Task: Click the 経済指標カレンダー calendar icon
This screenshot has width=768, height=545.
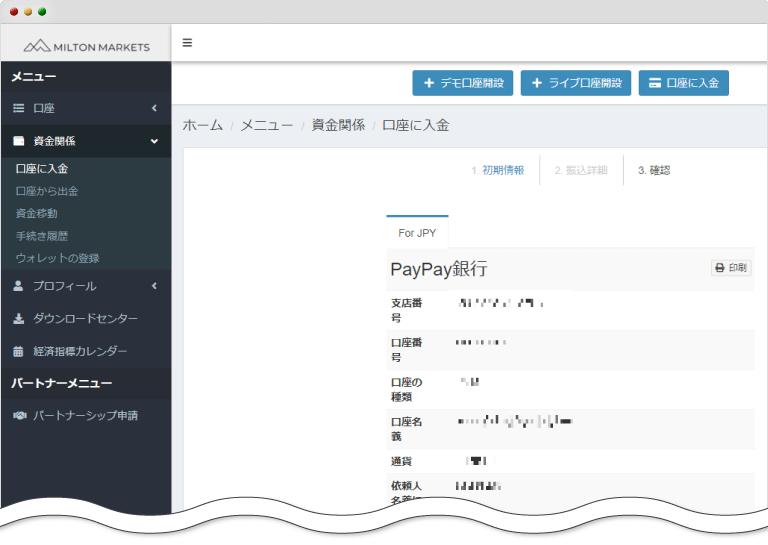Action: [18, 351]
